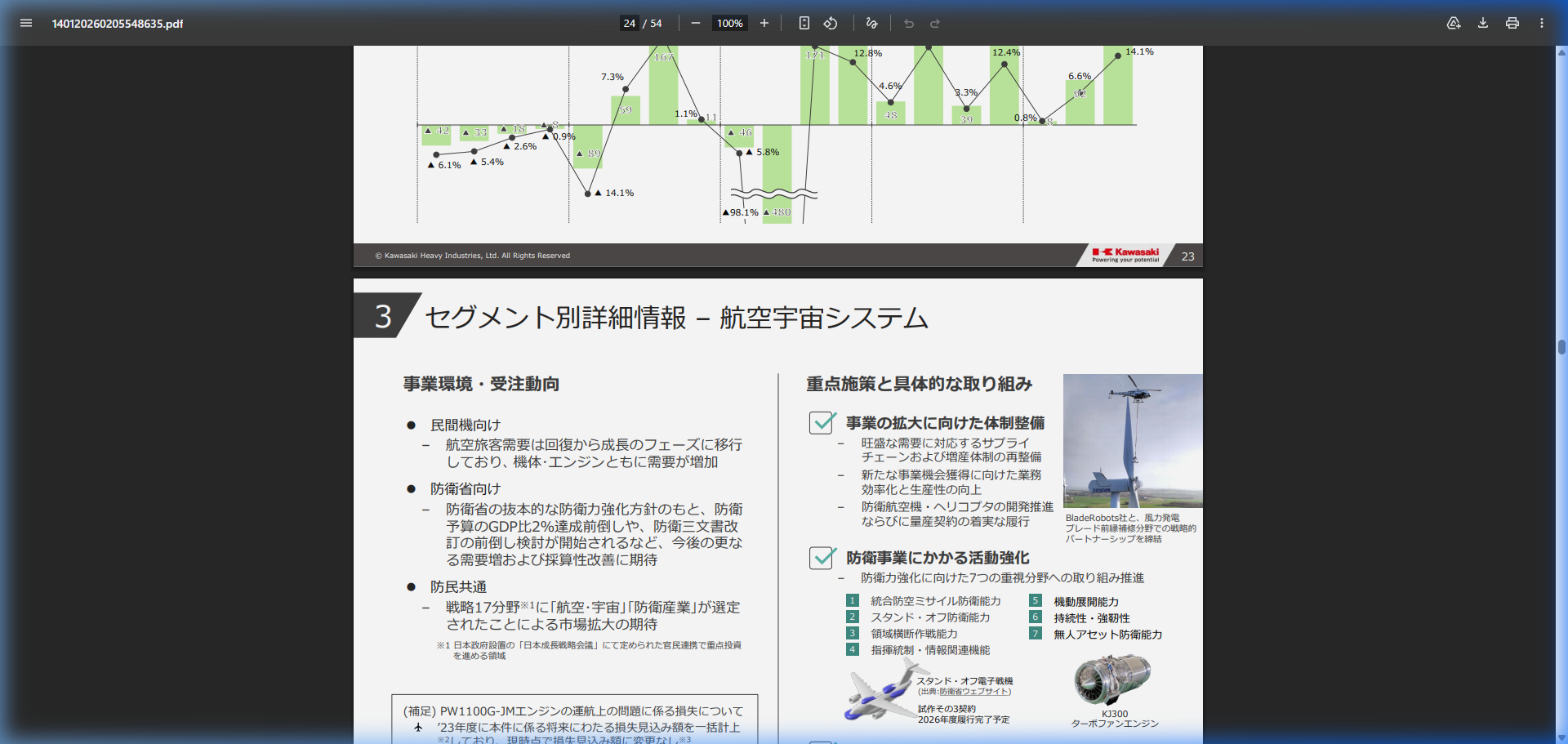
Task: Download the PDF file
Action: tap(1481, 23)
